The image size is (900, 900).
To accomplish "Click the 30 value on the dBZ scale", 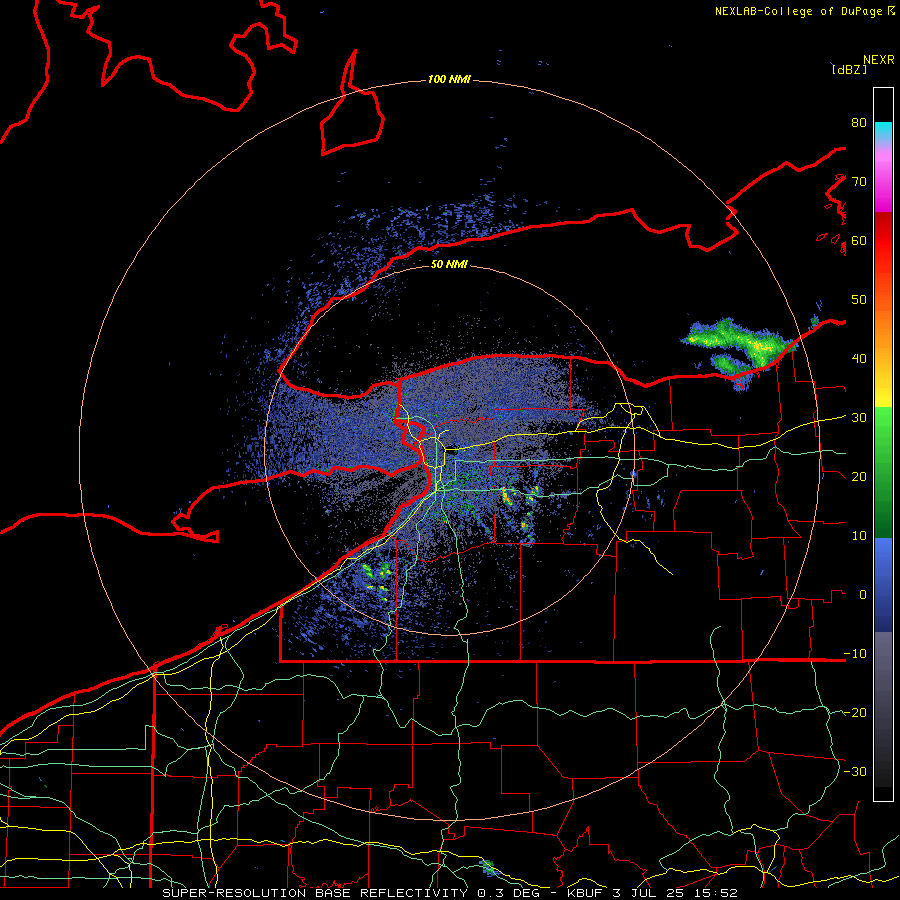I will (859, 417).
